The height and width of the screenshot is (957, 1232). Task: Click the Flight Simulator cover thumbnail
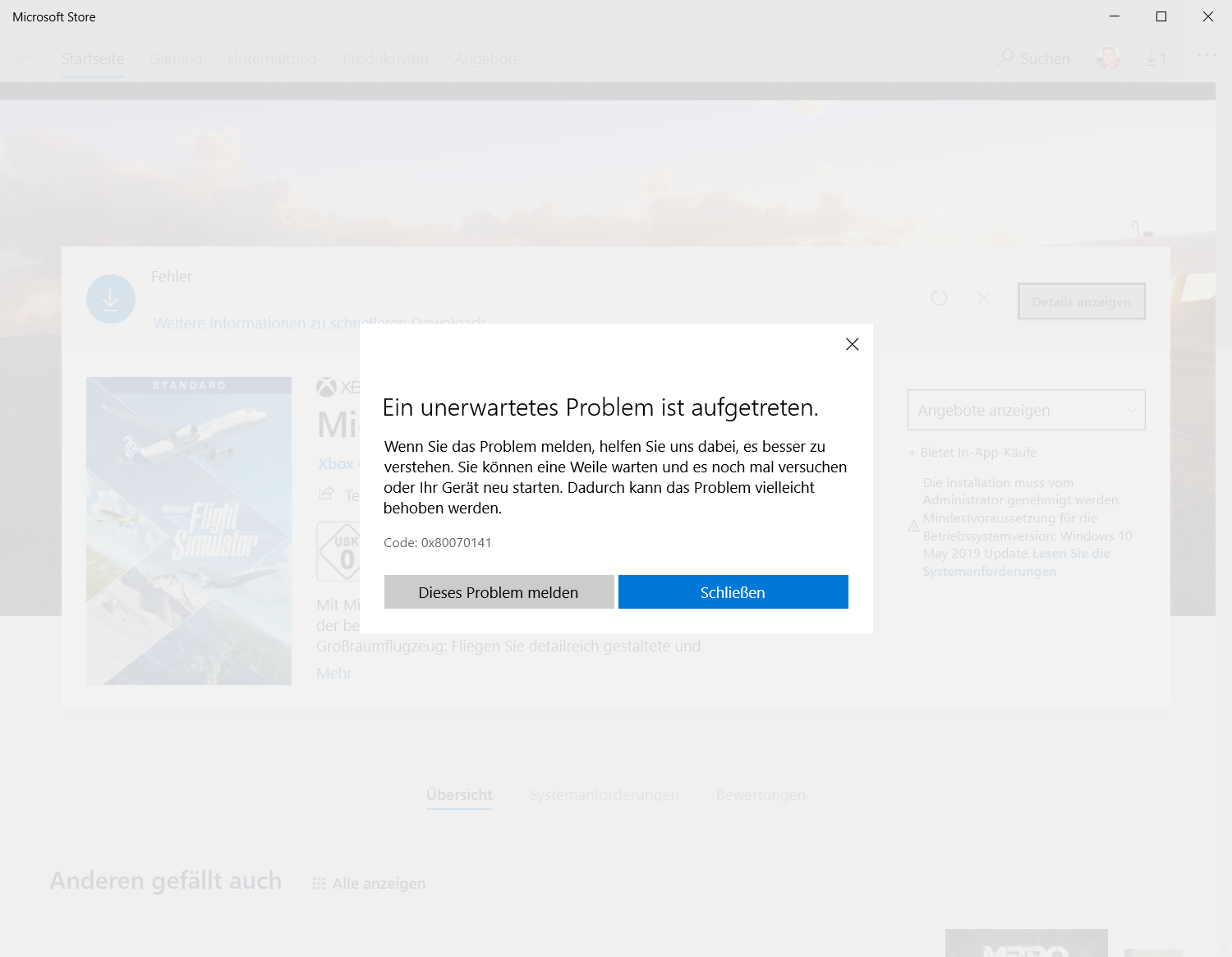click(x=189, y=531)
